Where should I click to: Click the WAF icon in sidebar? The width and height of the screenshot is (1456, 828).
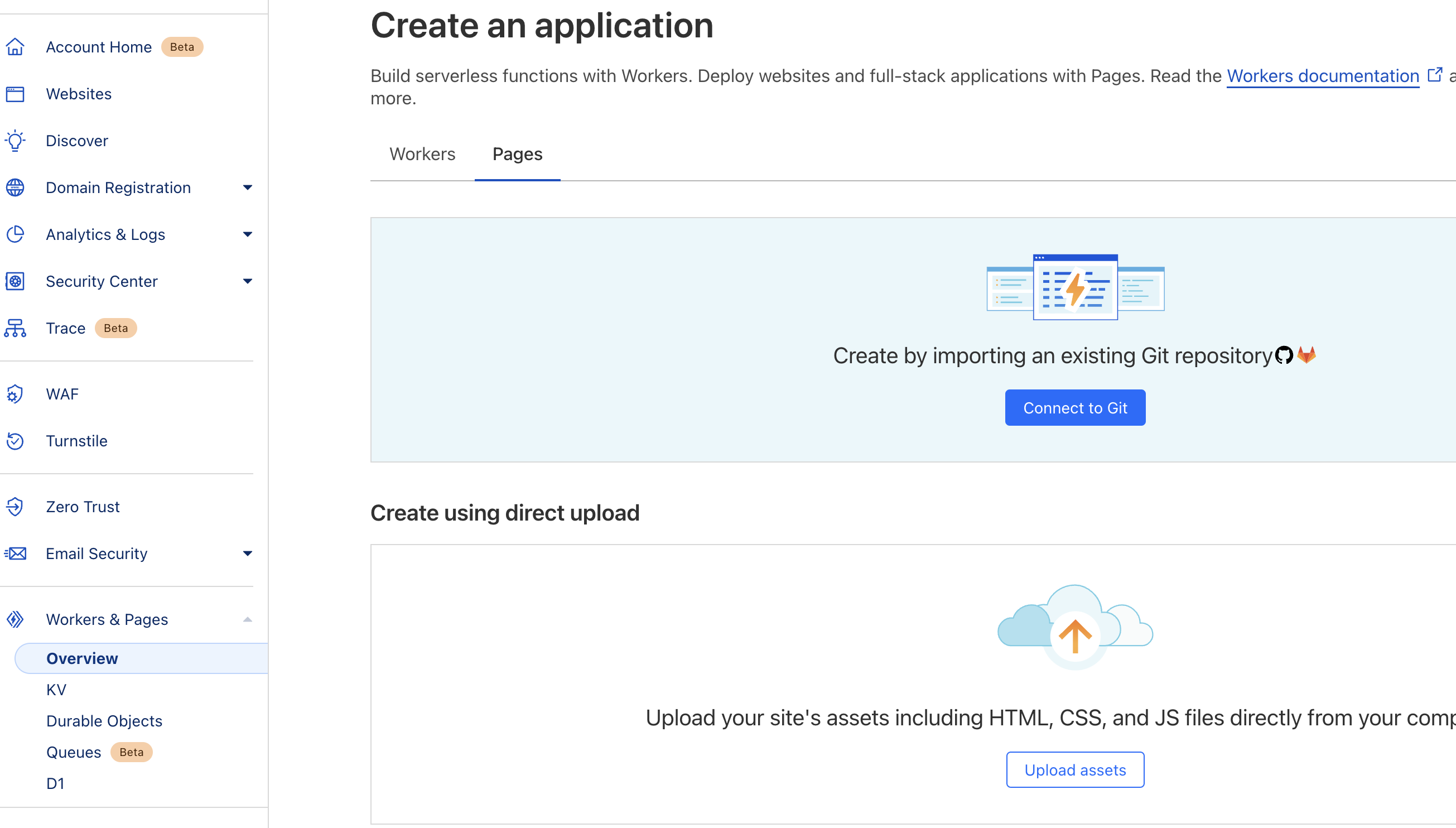[15, 393]
